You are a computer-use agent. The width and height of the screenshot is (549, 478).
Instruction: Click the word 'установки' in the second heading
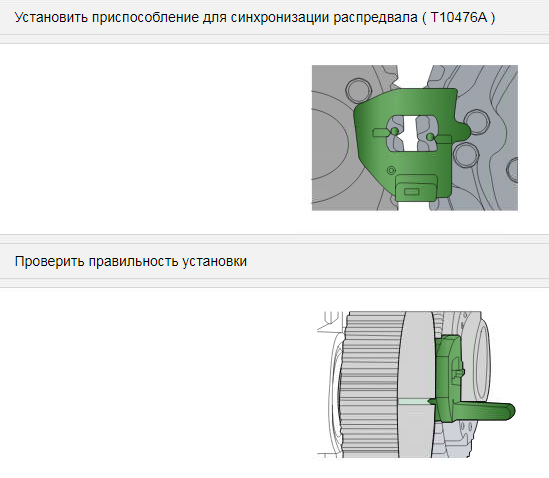pyautogui.click(x=215, y=262)
